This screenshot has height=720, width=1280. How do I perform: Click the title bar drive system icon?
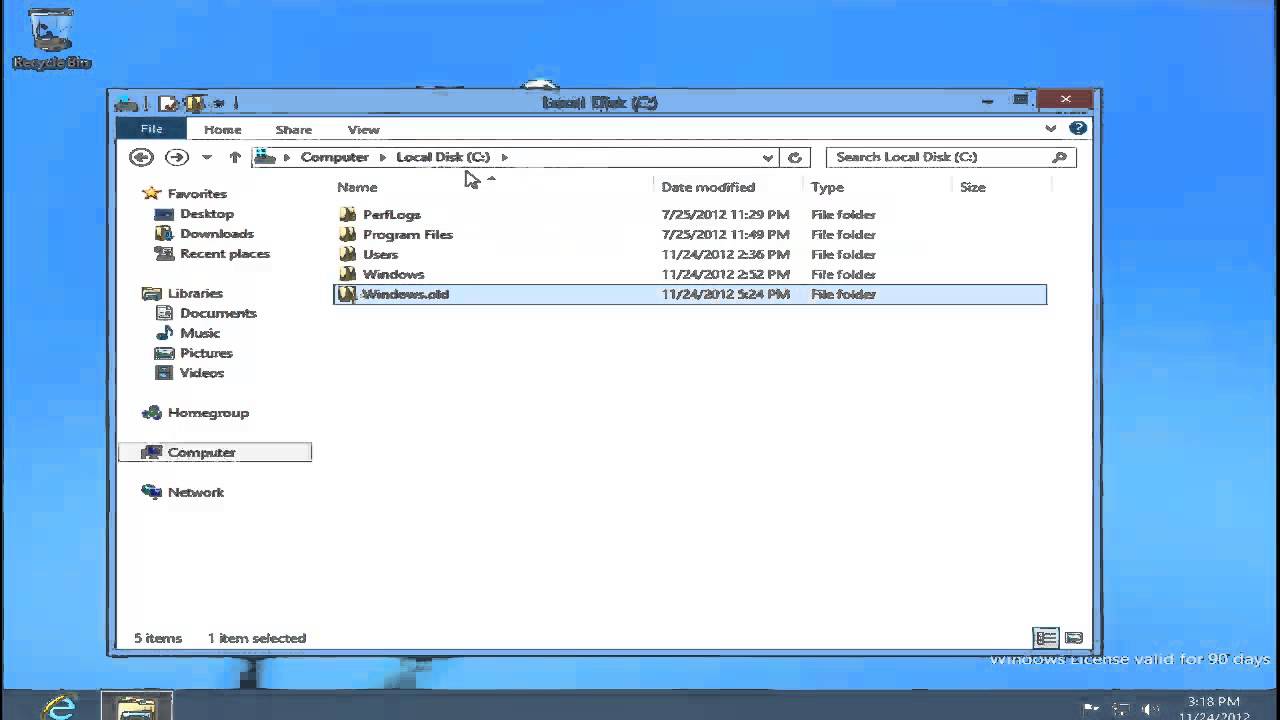pyautogui.click(x=127, y=102)
